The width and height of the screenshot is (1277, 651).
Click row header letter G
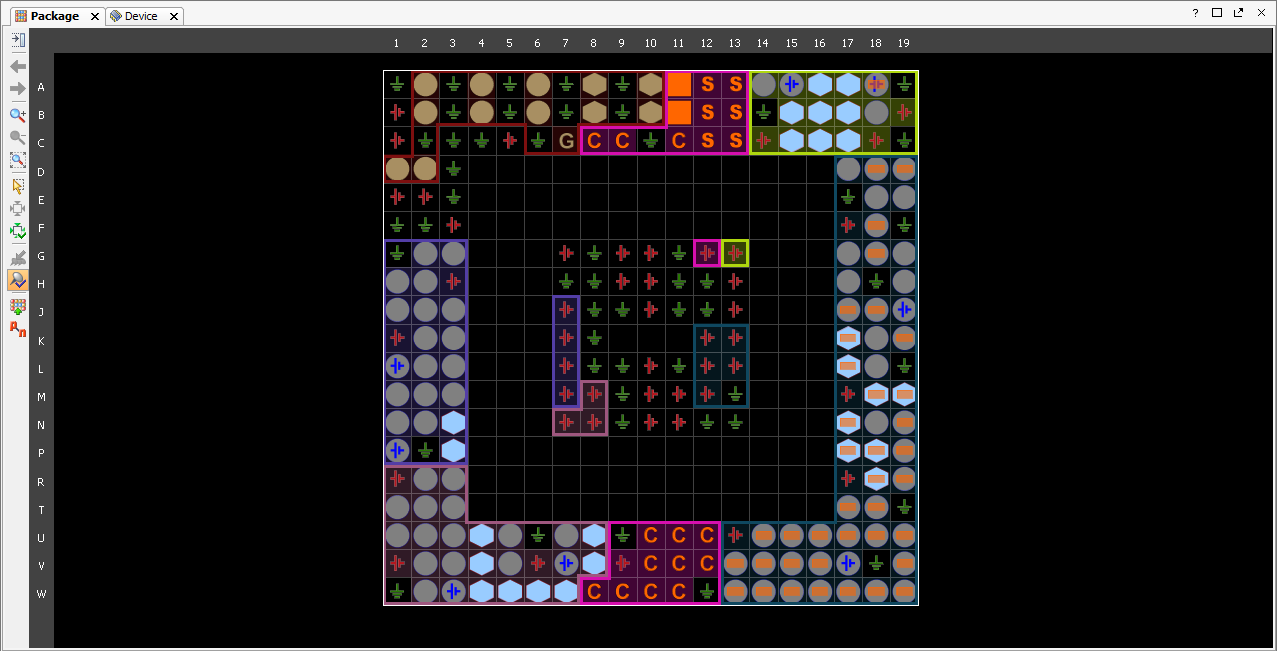click(41, 256)
